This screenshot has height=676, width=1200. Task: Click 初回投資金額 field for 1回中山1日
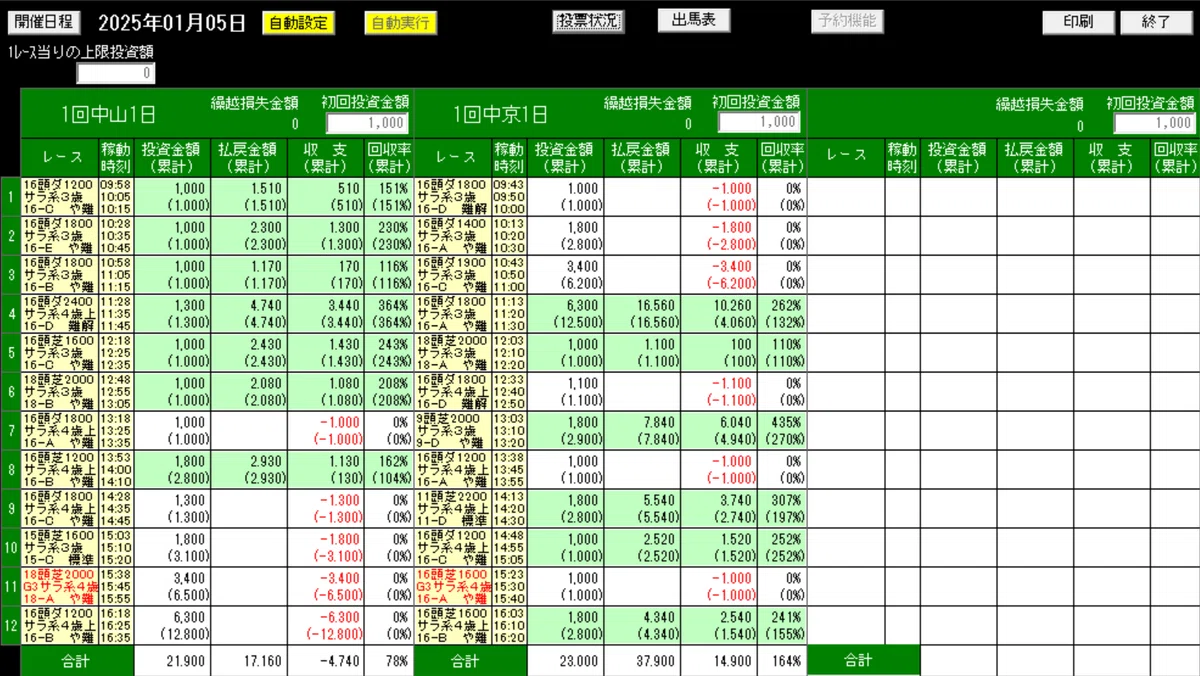click(367, 122)
